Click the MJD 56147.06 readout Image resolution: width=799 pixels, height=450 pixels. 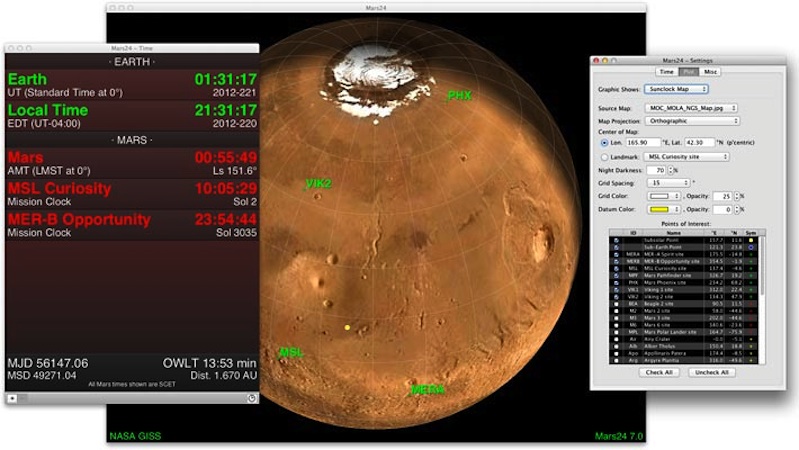(48, 363)
